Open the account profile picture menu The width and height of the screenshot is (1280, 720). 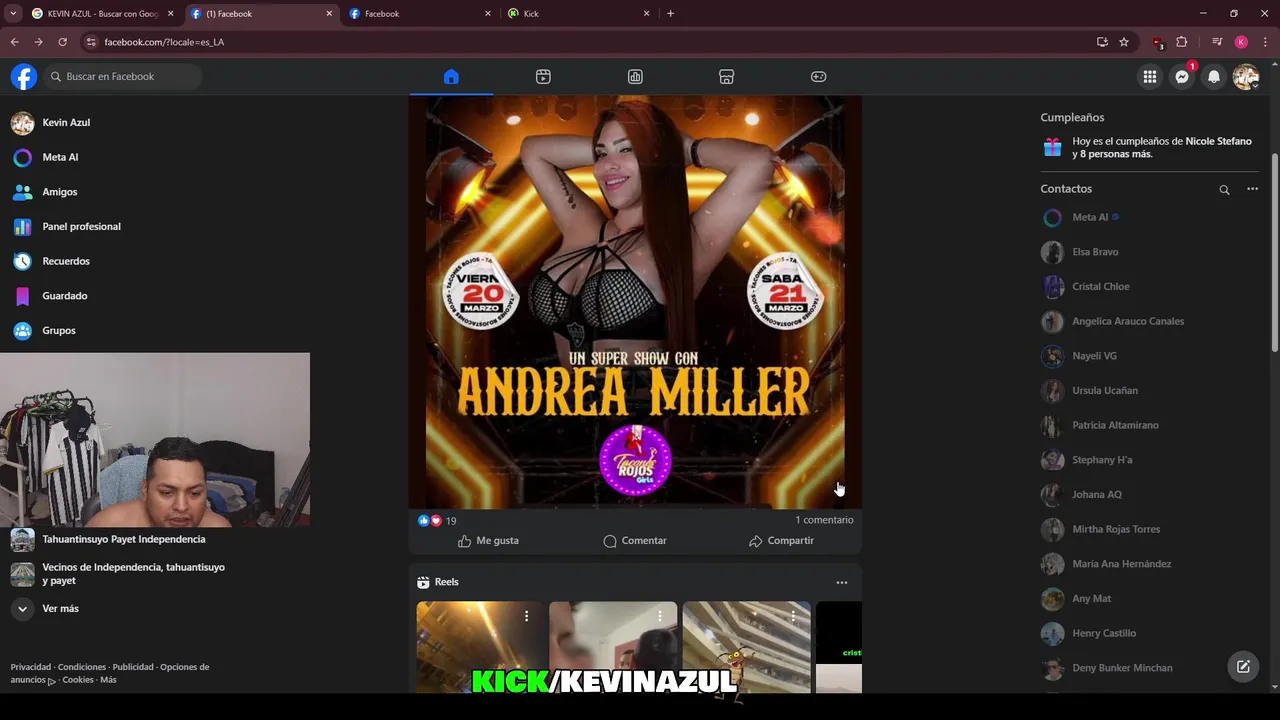pyautogui.click(x=1246, y=77)
